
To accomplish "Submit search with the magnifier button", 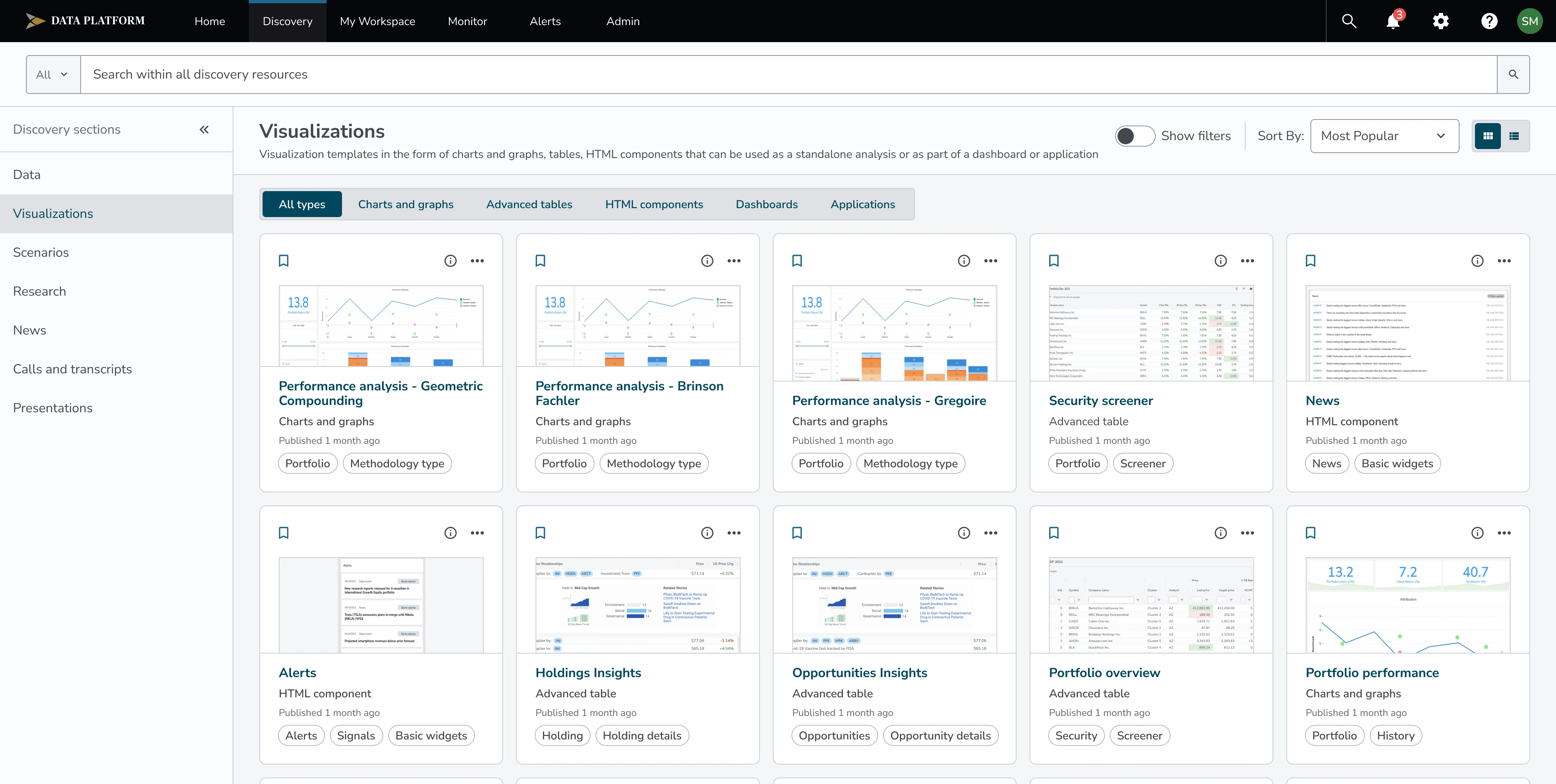I will click(1513, 74).
